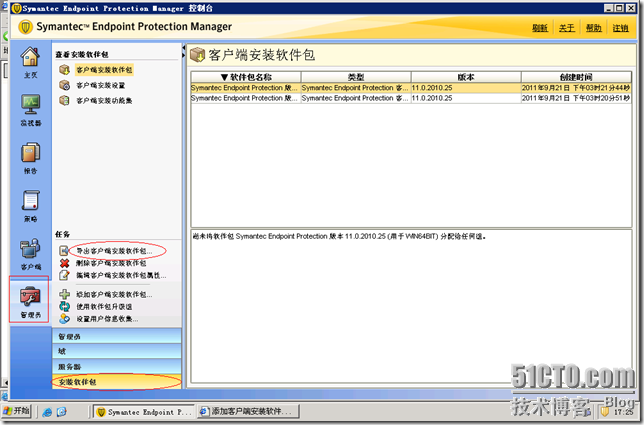Click version 11.0.2010.25 in second row
Screen dimensions: 644x425
(x=432, y=98)
